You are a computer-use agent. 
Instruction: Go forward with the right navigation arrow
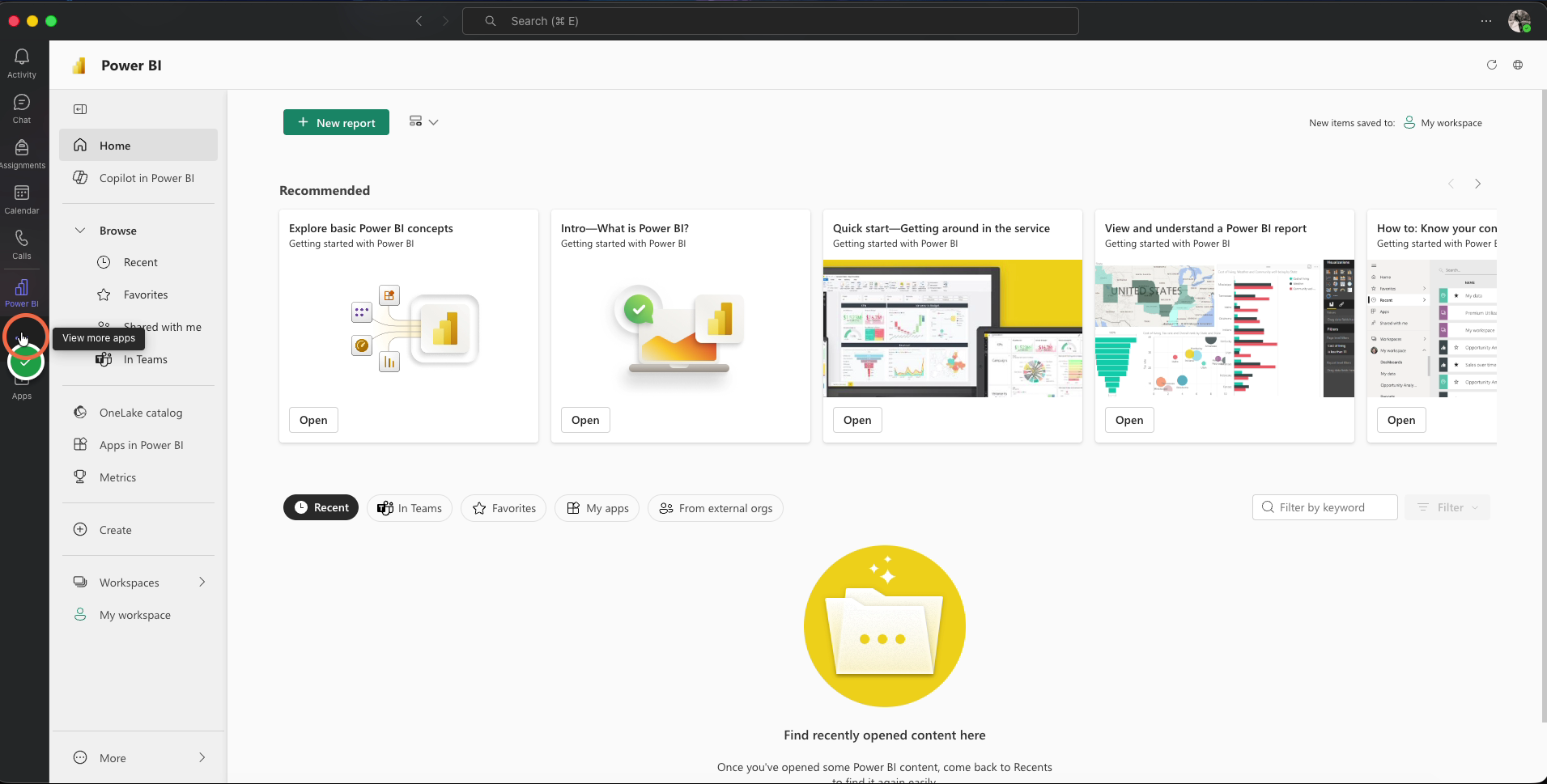(x=445, y=21)
